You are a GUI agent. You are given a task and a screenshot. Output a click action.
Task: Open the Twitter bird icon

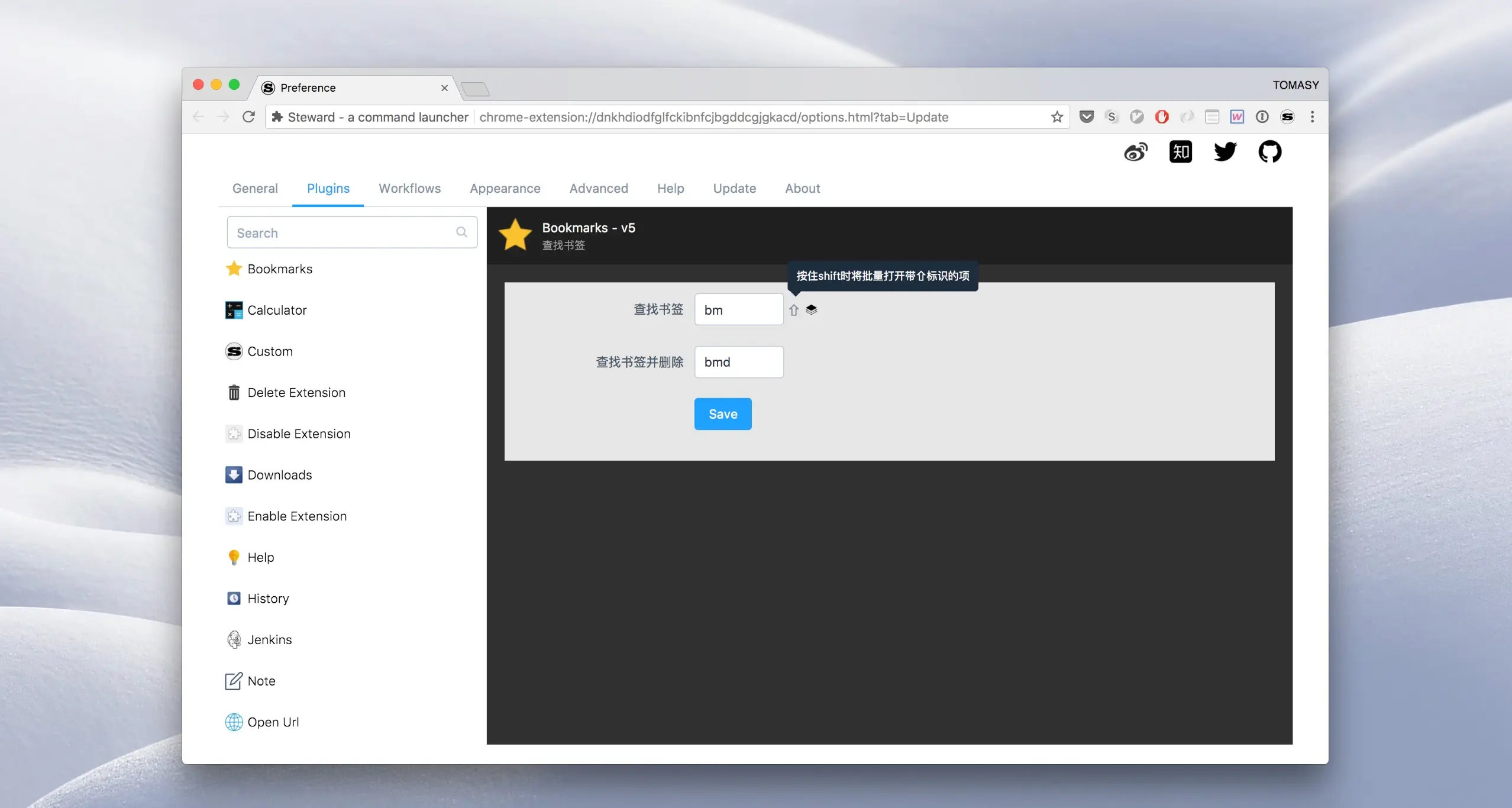coord(1225,152)
